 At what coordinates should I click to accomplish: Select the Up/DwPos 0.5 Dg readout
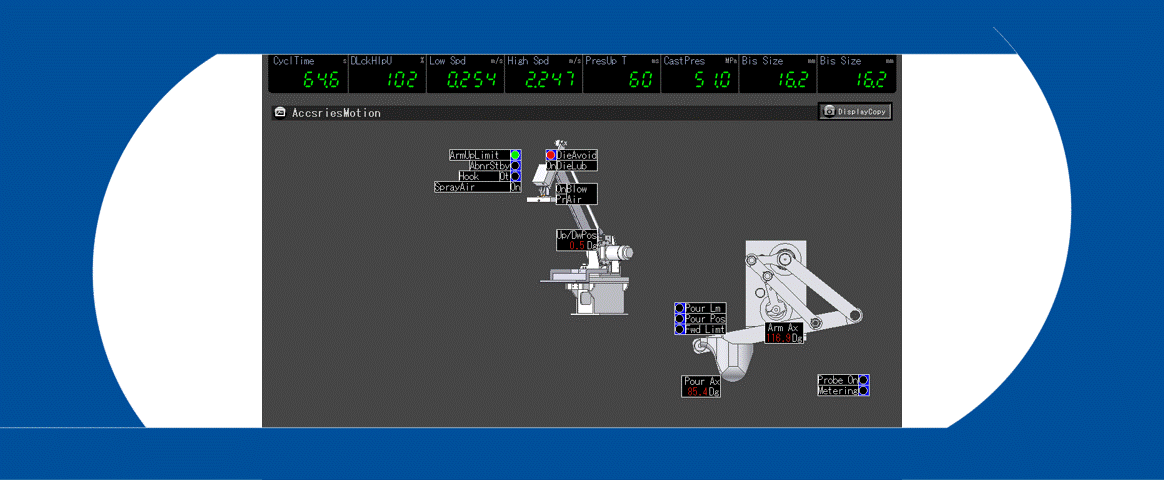click(x=577, y=240)
